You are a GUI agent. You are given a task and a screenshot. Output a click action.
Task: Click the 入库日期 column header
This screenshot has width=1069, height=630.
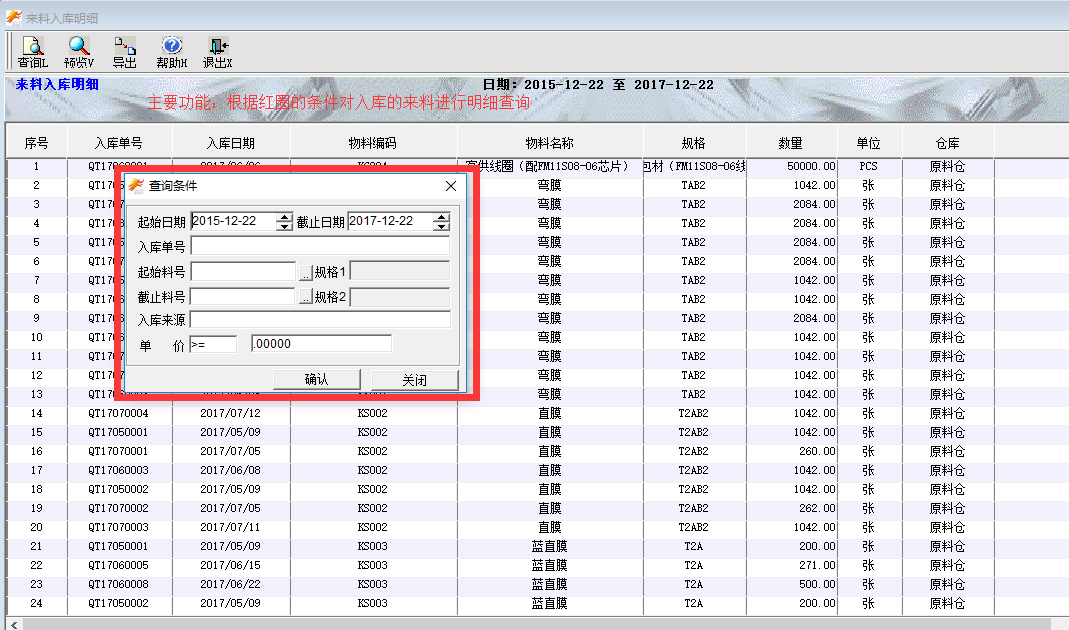[x=230, y=142]
